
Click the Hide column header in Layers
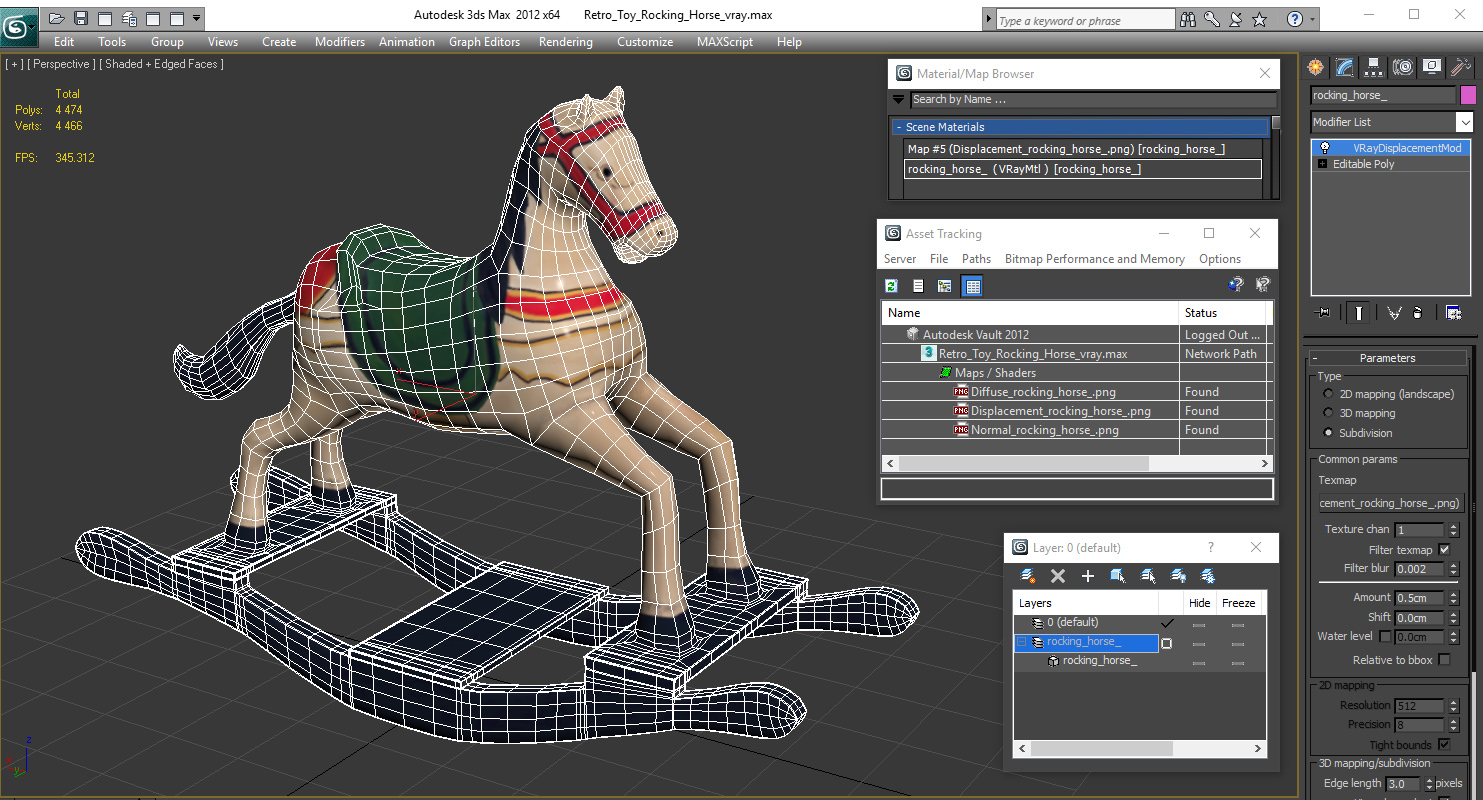[1199, 603]
